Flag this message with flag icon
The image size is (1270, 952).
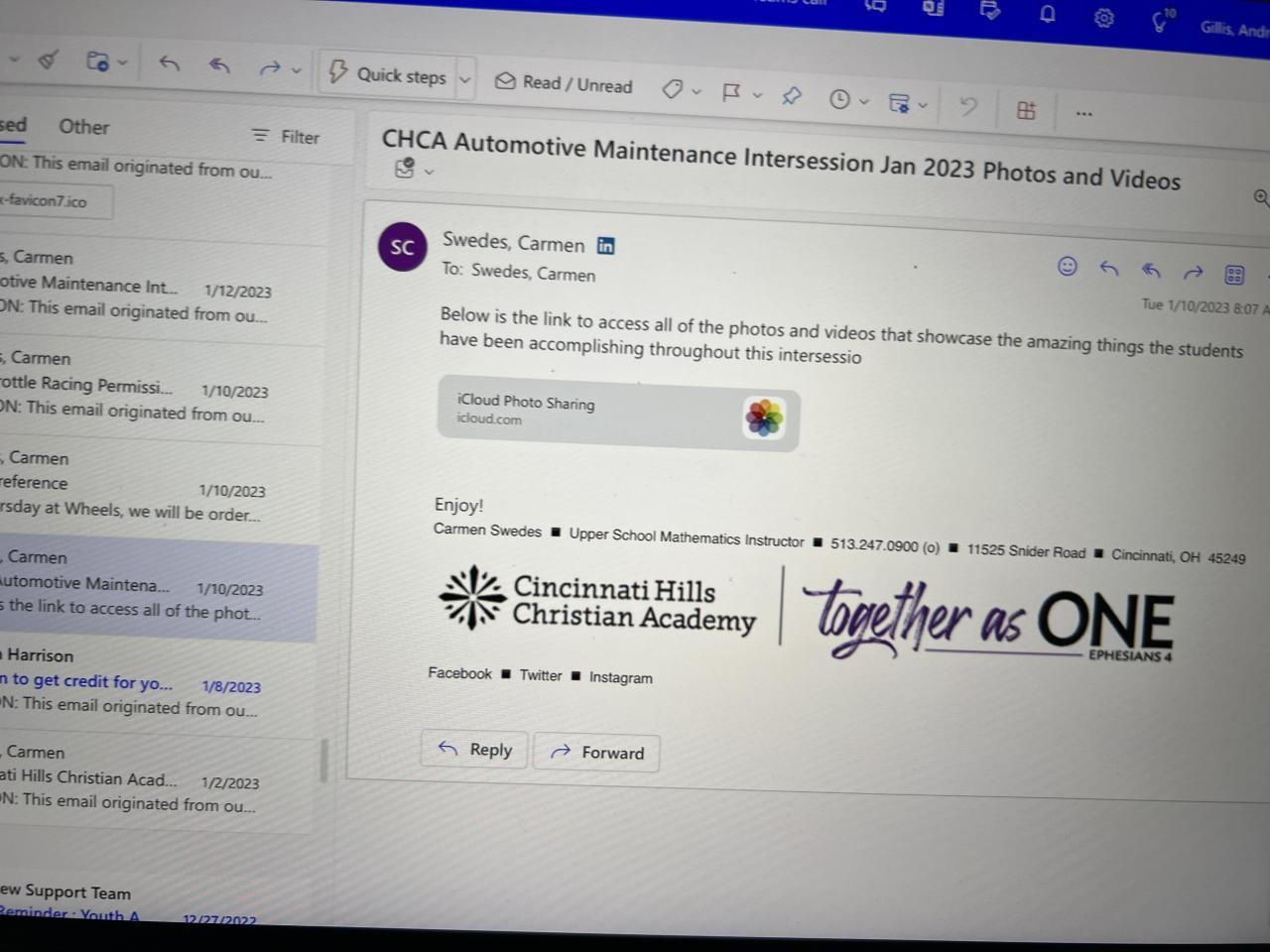click(732, 93)
